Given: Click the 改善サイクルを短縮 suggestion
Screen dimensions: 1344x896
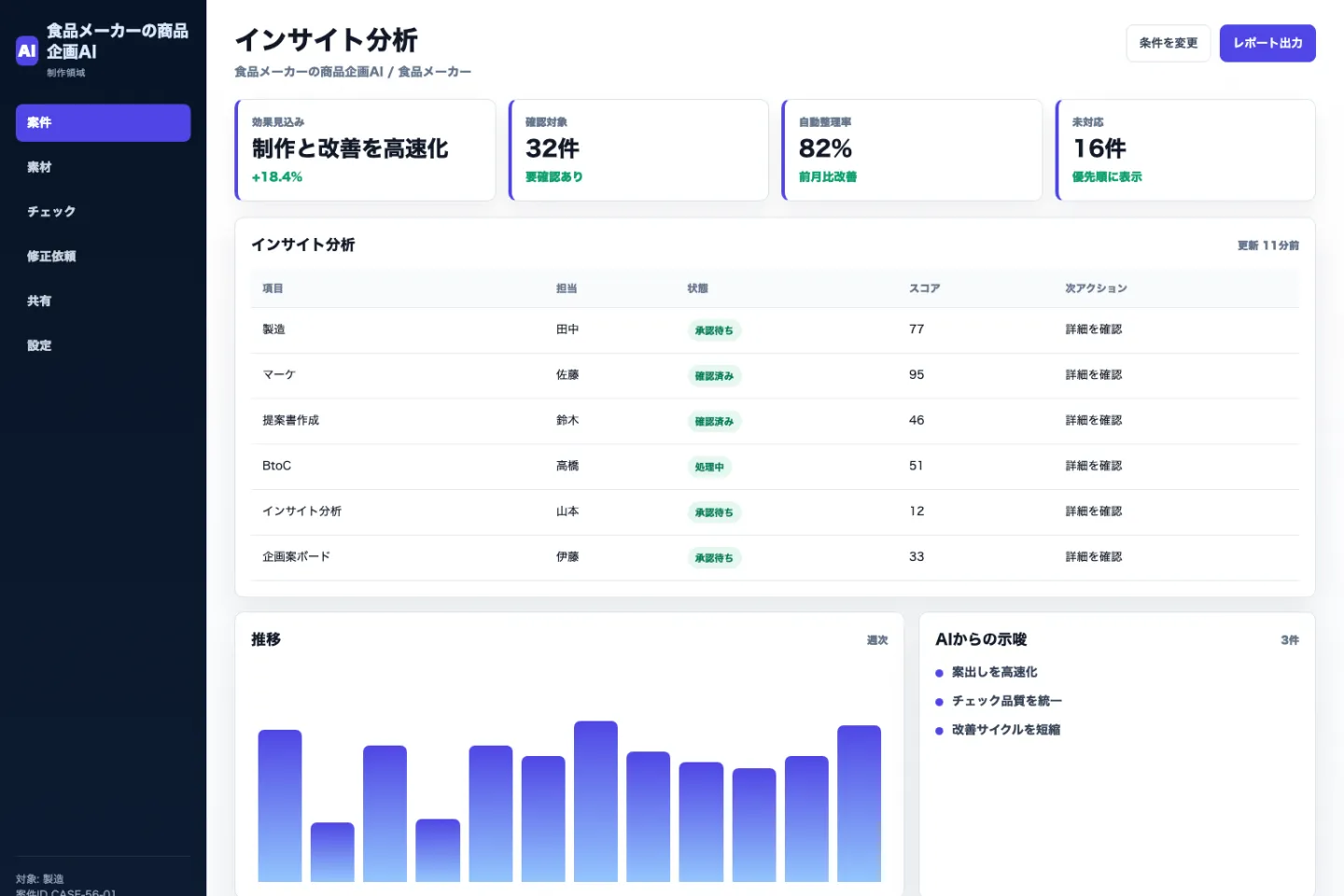Looking at the screenshot, I should click(x=1006, y=730).
